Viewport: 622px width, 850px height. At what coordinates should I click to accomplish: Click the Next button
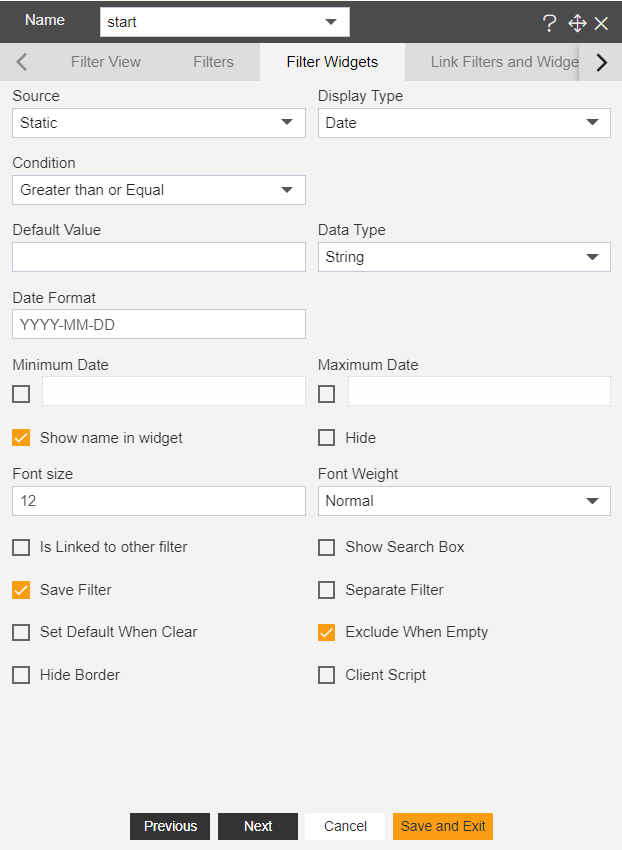(x=258, y=826)
